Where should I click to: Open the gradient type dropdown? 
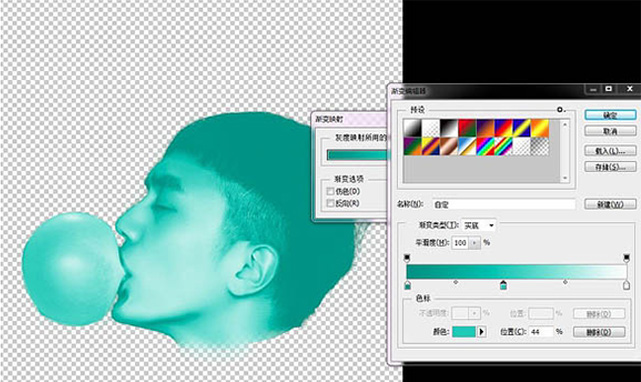[479, 225]
